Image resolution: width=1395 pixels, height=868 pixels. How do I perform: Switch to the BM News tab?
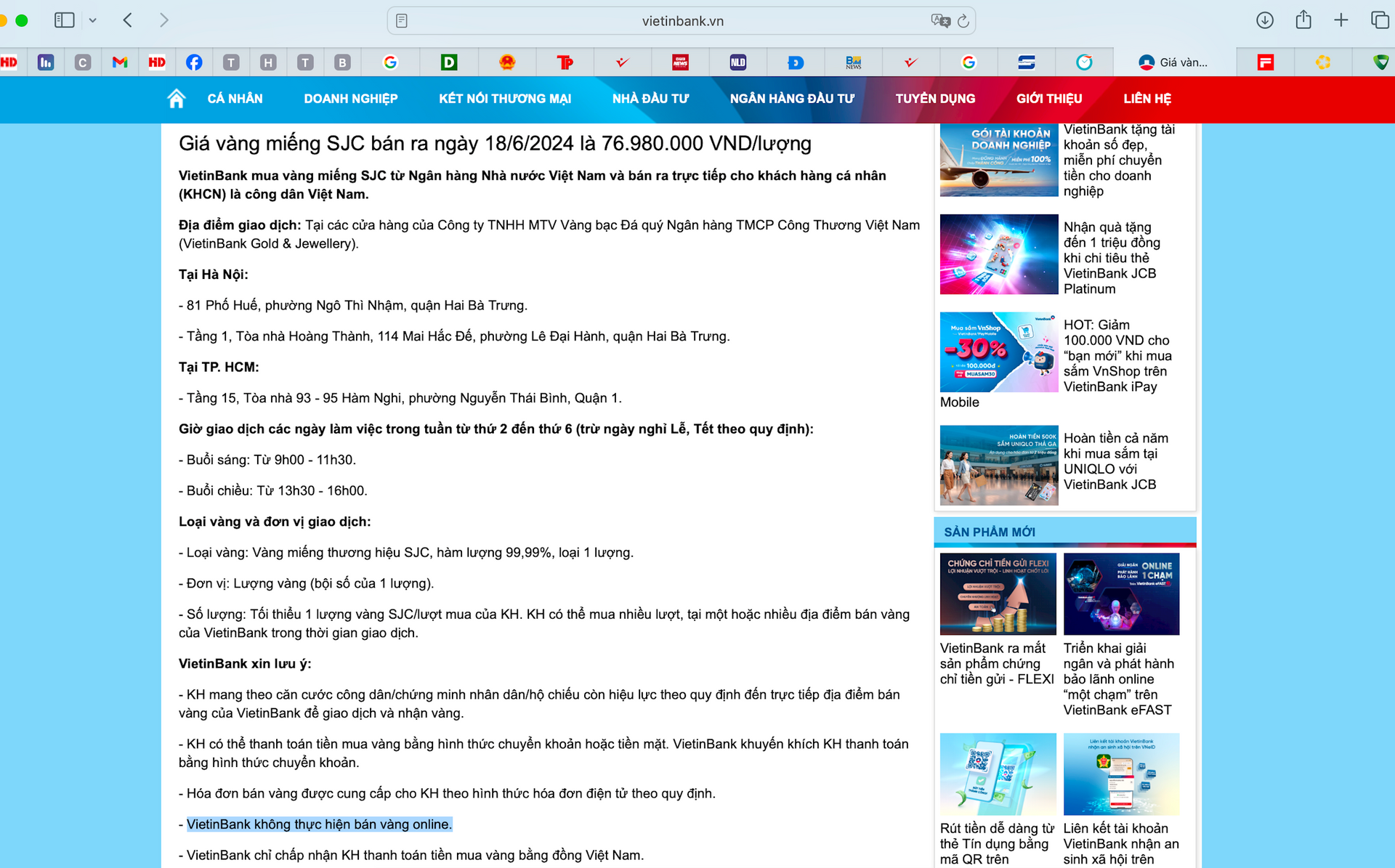854,62
